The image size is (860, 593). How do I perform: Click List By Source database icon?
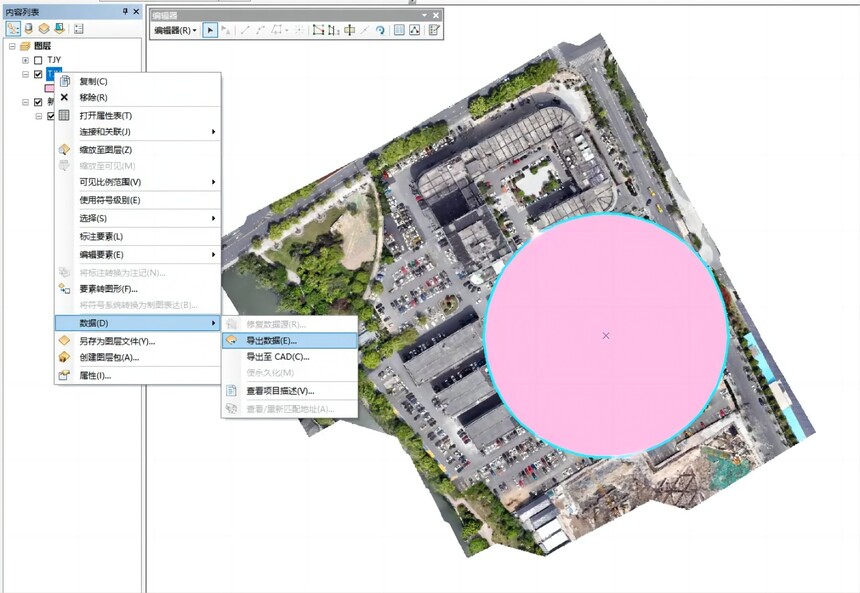[x=29, y=29]
